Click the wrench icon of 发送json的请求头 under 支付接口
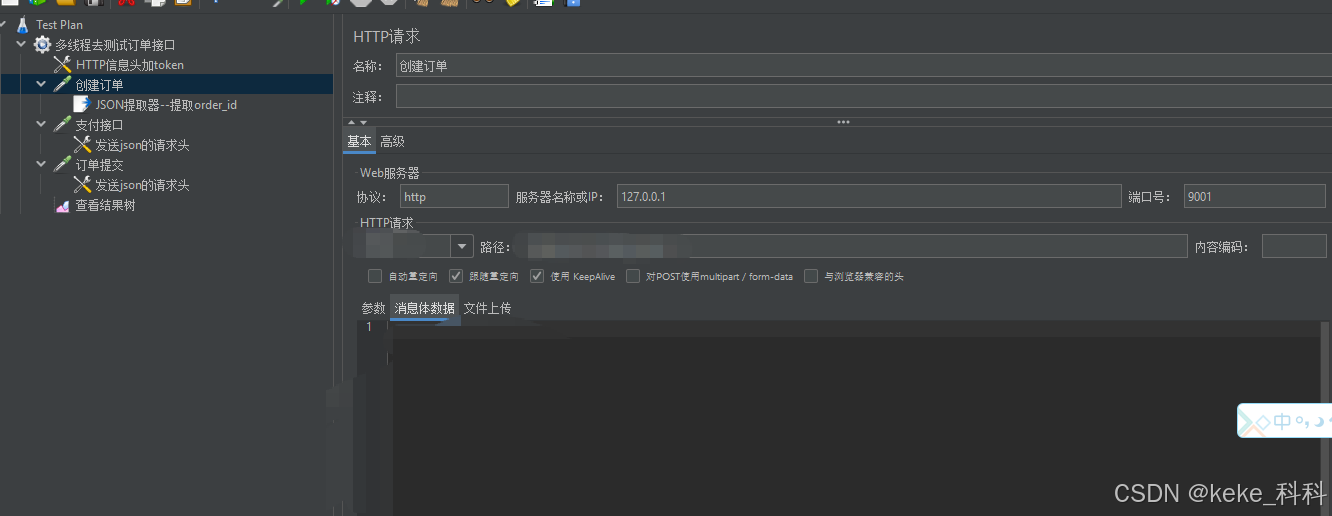The width and height of the screenshot is (1332, 516). (x=82, y=145)
